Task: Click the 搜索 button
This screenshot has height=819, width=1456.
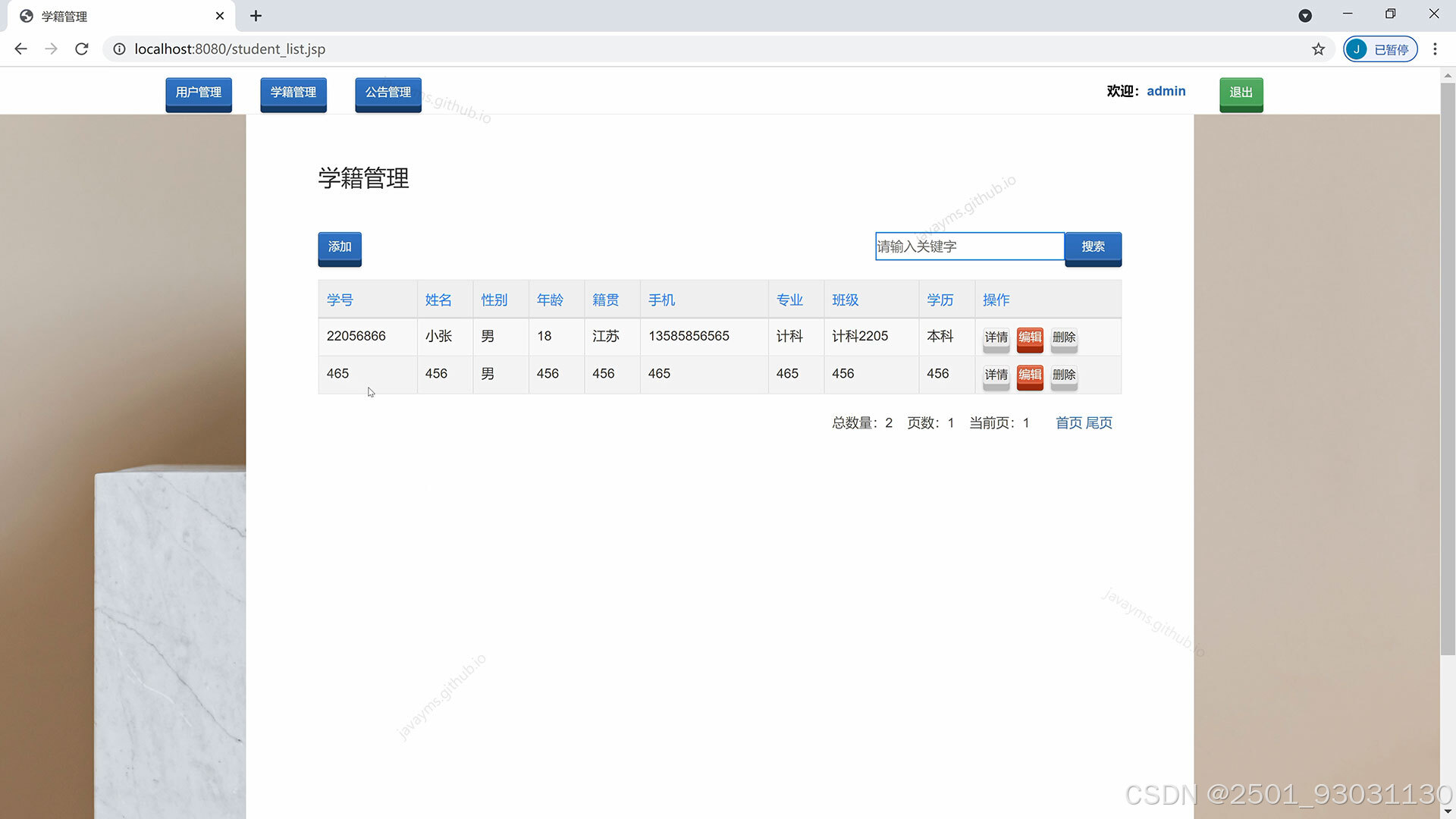Action: 1093,249
